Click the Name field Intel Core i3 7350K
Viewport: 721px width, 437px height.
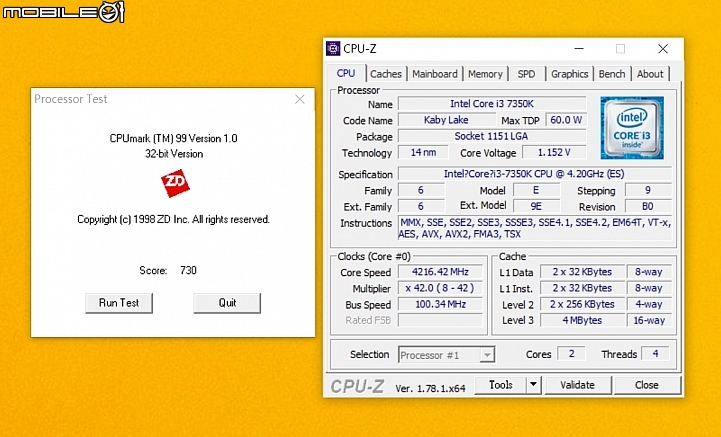coord(492,104)
